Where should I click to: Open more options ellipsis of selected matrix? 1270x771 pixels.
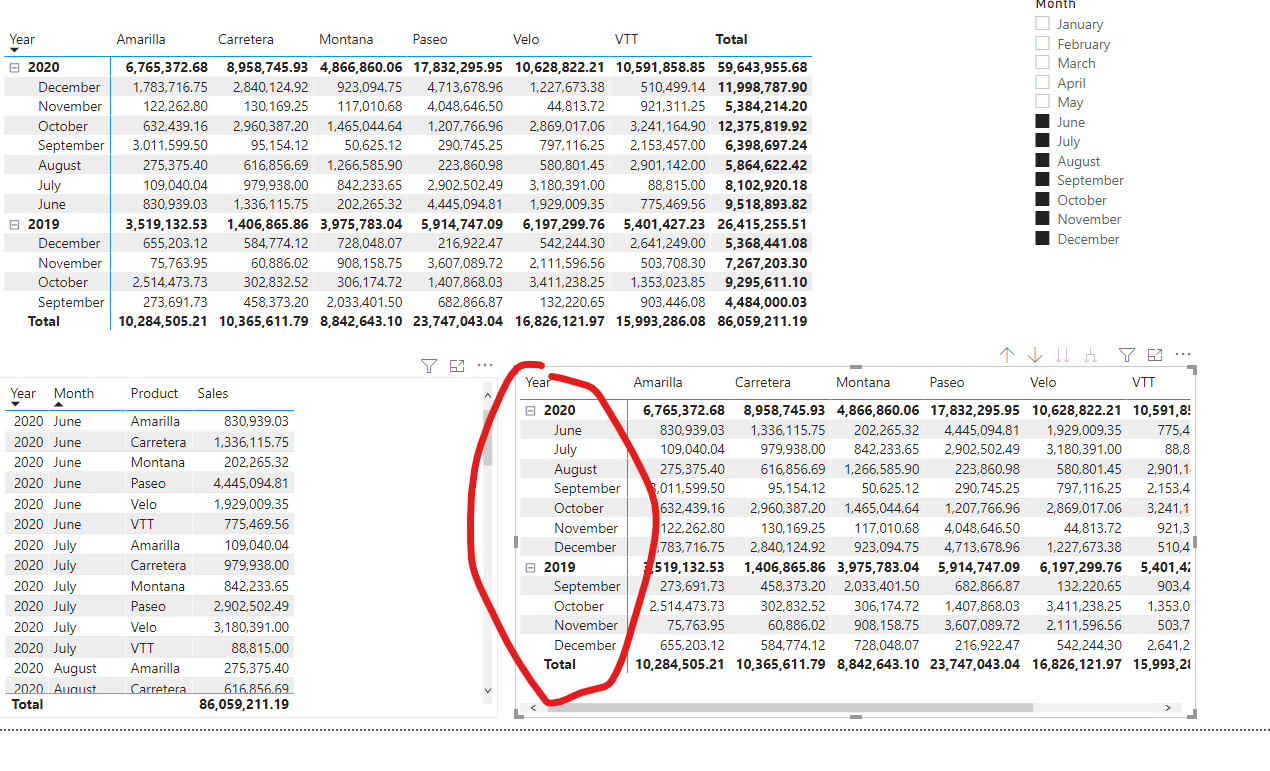pos(1183,354)
